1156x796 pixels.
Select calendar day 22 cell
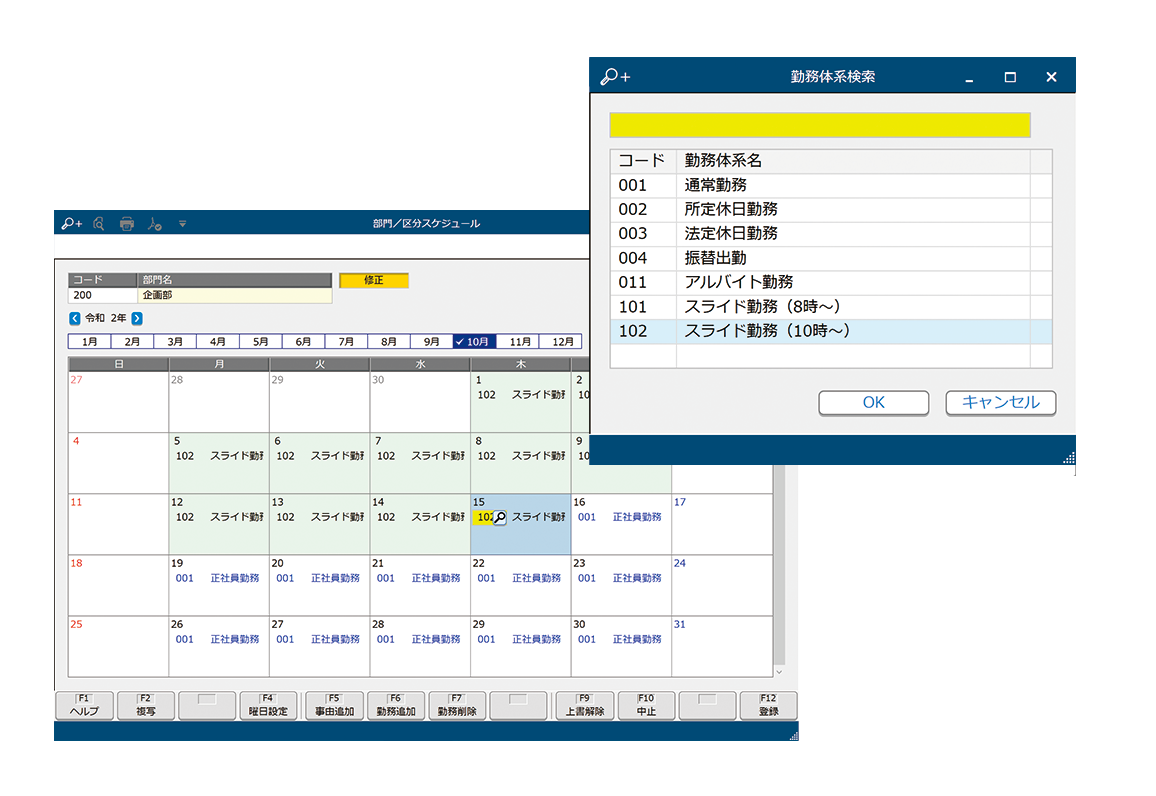coord(520,586)
